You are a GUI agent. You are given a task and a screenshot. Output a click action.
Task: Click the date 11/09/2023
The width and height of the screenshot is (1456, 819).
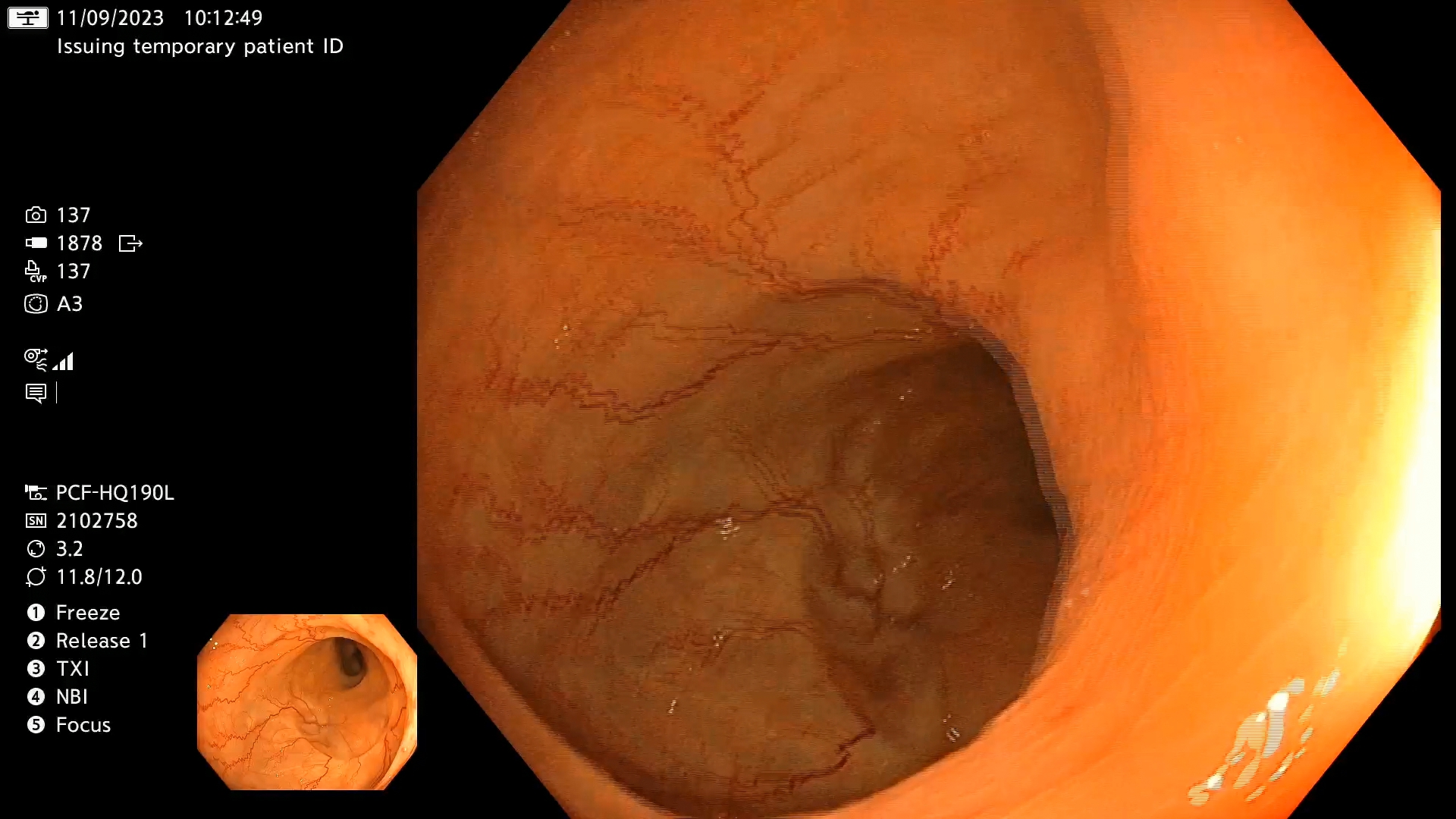click(x=111, y=17)
